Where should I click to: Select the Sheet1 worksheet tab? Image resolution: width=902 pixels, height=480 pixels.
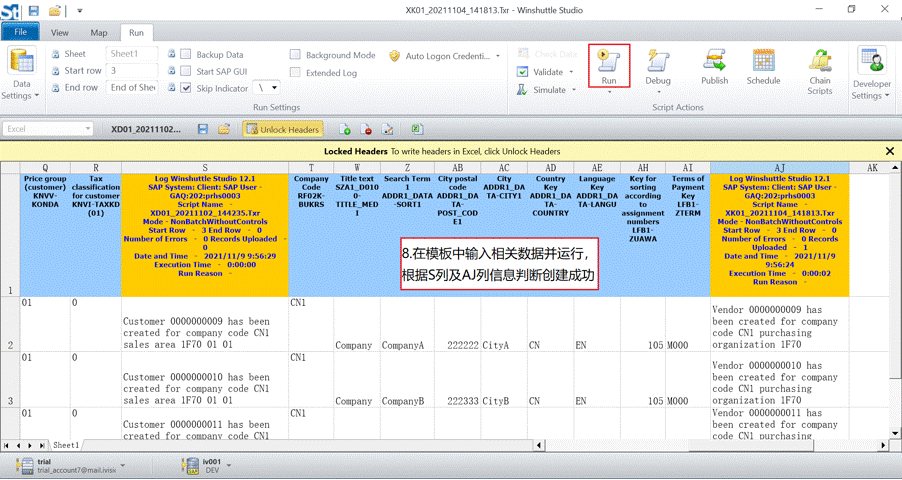[x=66, y=445]
